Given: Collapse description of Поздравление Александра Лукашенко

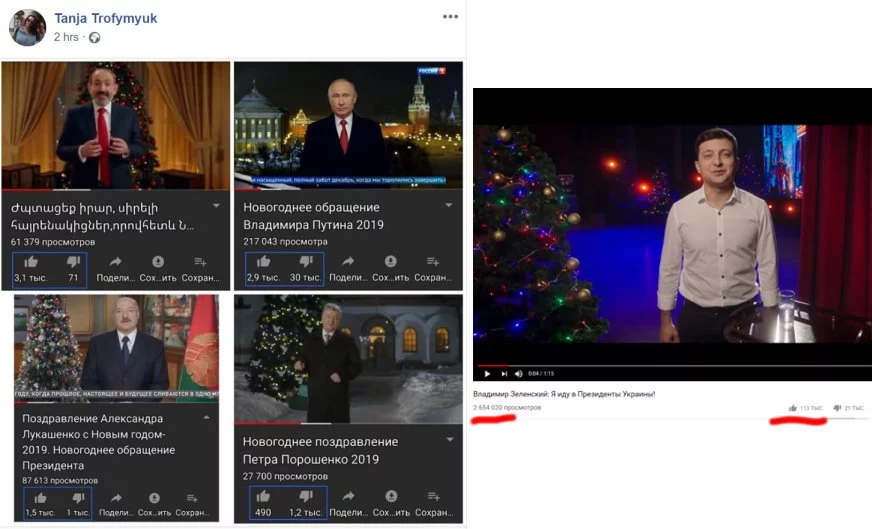Looking at the screenshot, I should (206, 417).
